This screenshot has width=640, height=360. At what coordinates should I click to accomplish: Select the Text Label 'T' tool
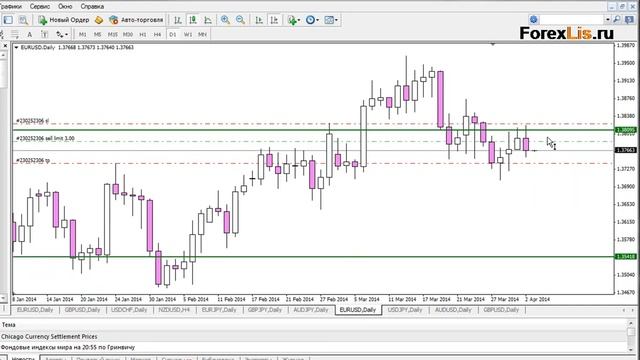point(44,34)
